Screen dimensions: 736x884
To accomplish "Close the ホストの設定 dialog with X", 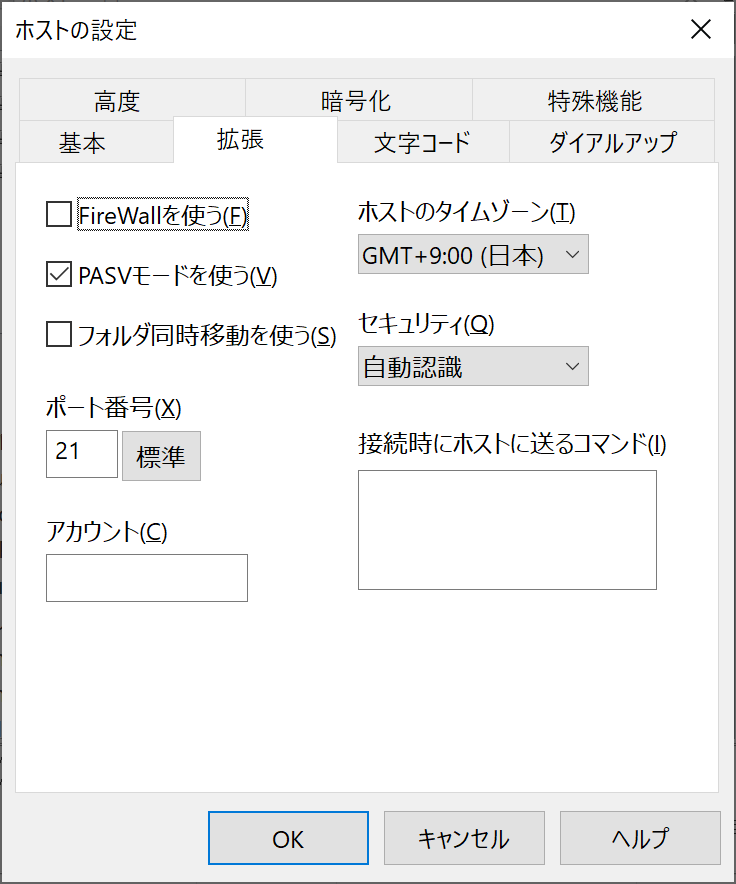I will 700,29.
